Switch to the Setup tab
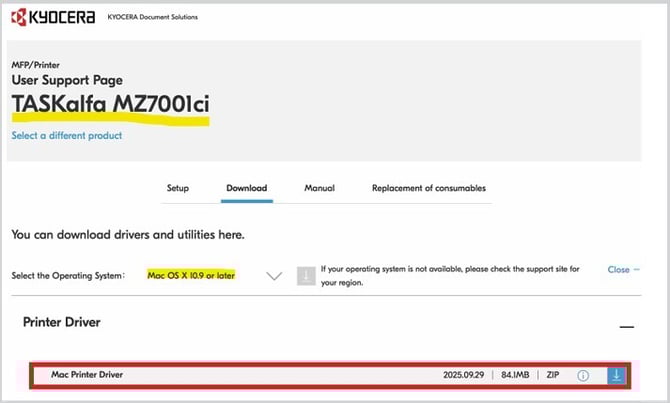Viewport: 670px width, 403px height. pos(177,188)
